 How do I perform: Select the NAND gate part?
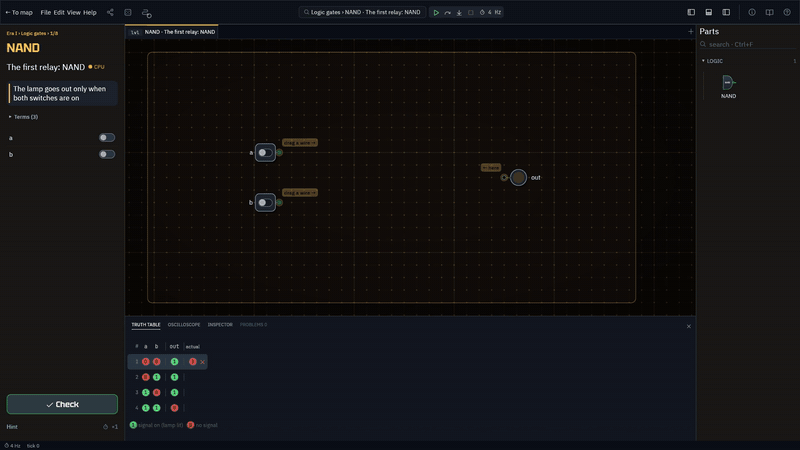tap(728, 86)
